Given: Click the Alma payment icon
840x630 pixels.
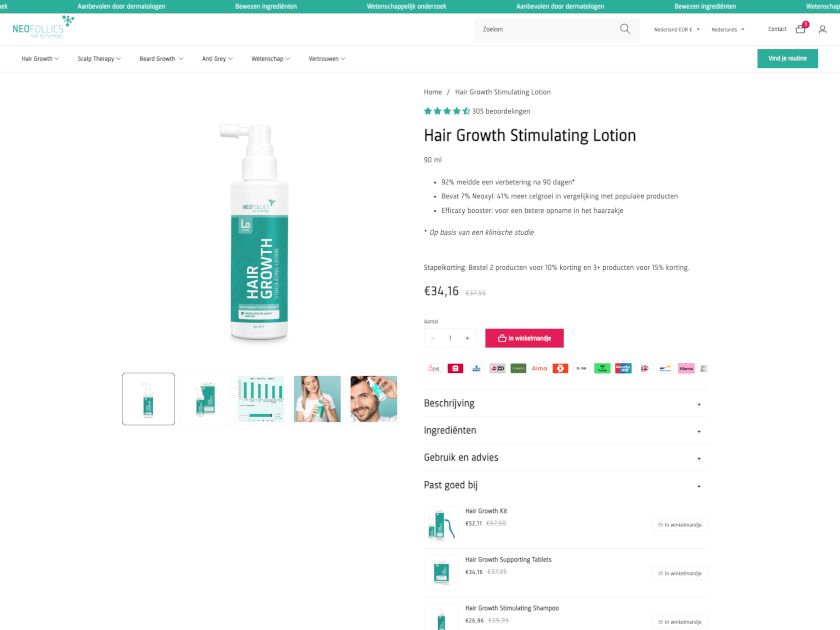Looking at the screenshot, I should click(x=539, y=368).
